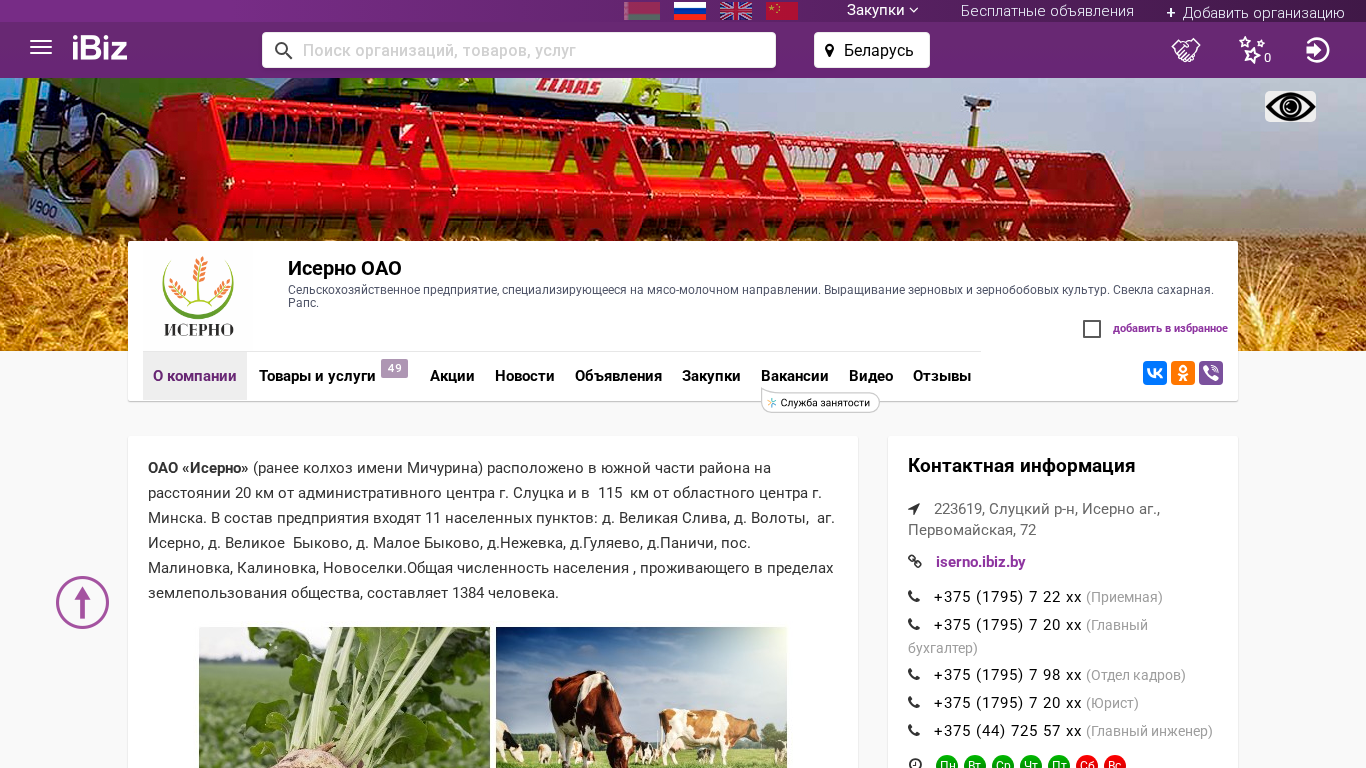Reveal the Главный инженер phone number

(x=1008, y=731)
